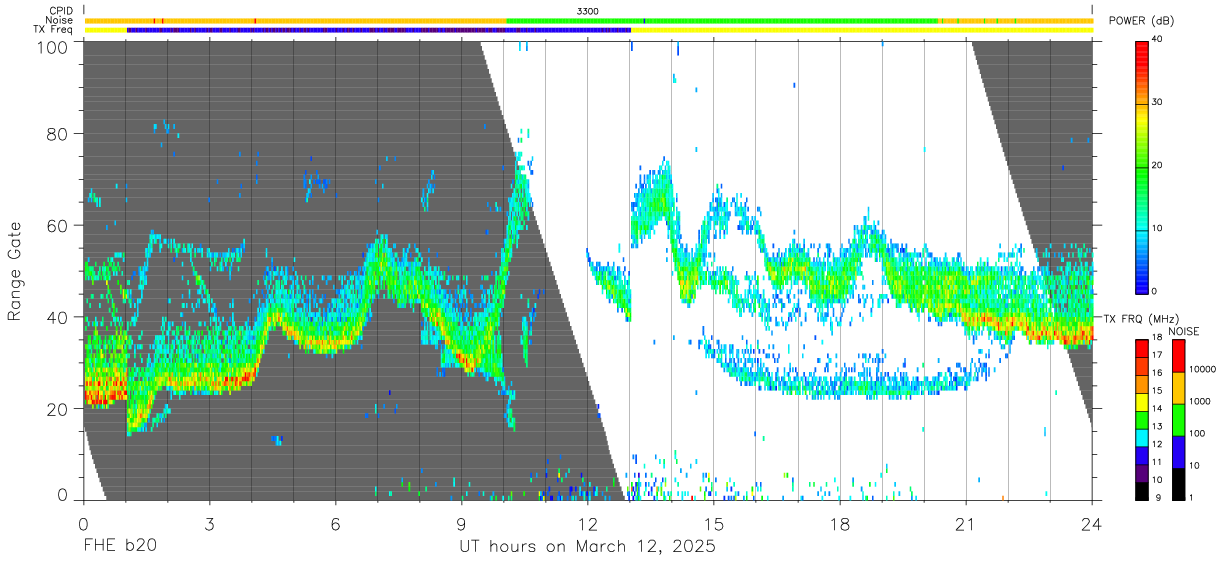Click the 10000 value on NOISE legend
1228x567 pixels.
tap(1202, 370)
